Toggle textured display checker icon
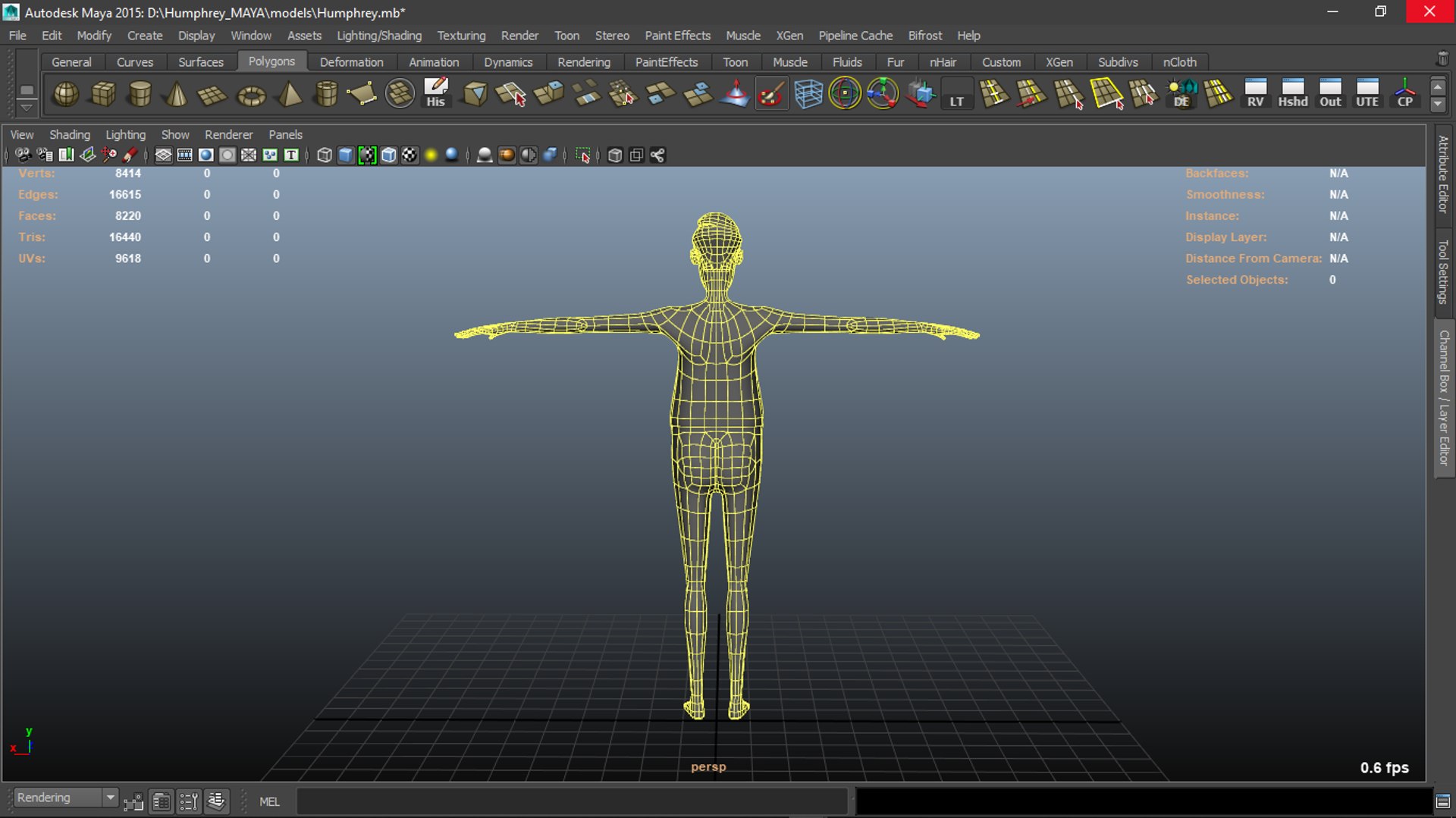Screen dimensions: 1456x818 coord(409,155)
